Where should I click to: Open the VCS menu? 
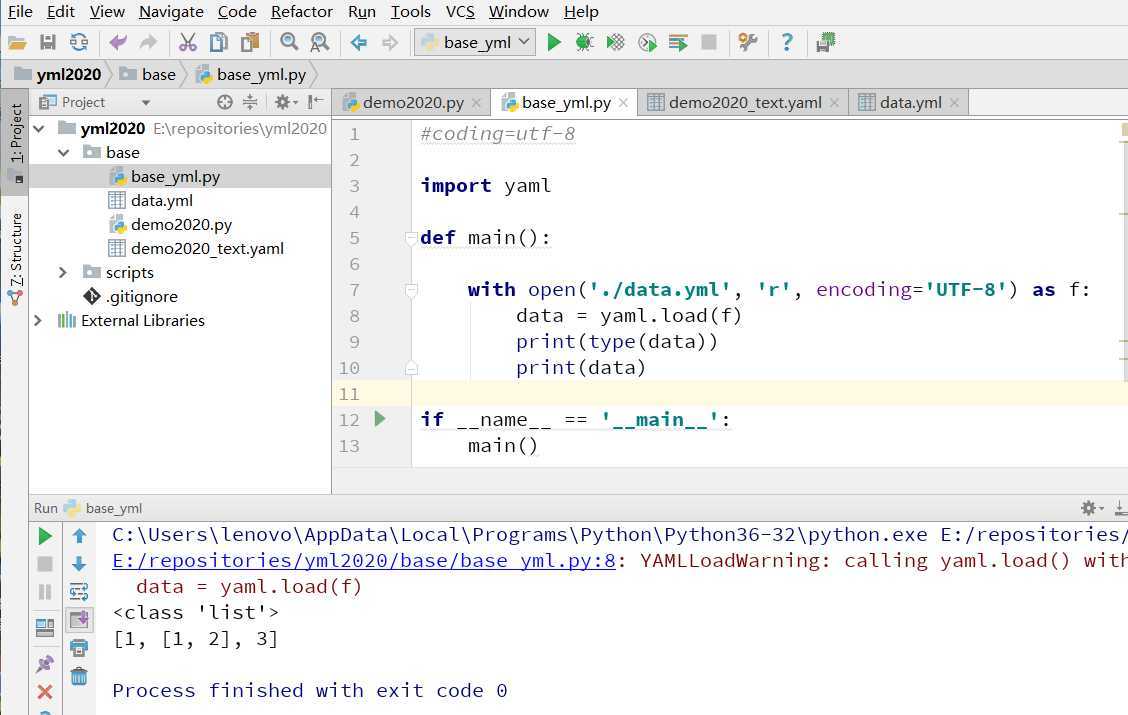pos(460,12)
